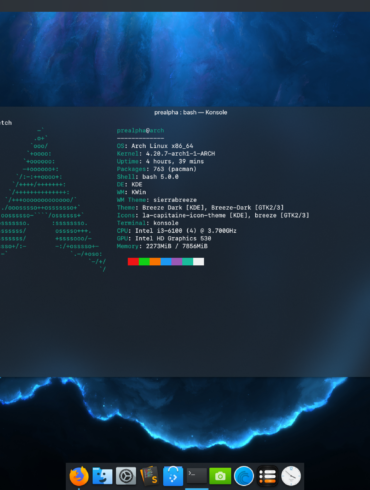The image size is (370, 490).
Task: Click the Konsole window title bar text
Action: click(x=191, y=112)
